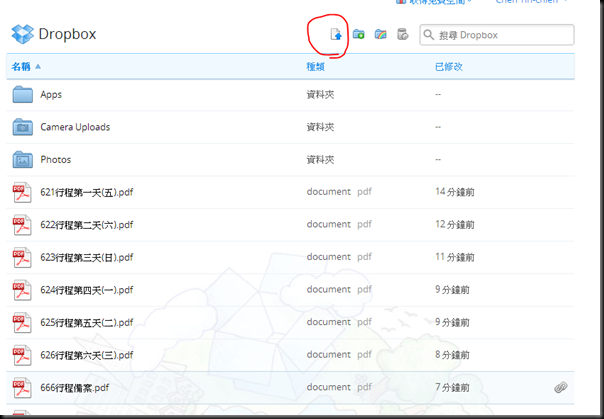604x419 pixels.
Task: Click PDF icon of 624行程第四天(一).pdf
Action: pos(22,290)
